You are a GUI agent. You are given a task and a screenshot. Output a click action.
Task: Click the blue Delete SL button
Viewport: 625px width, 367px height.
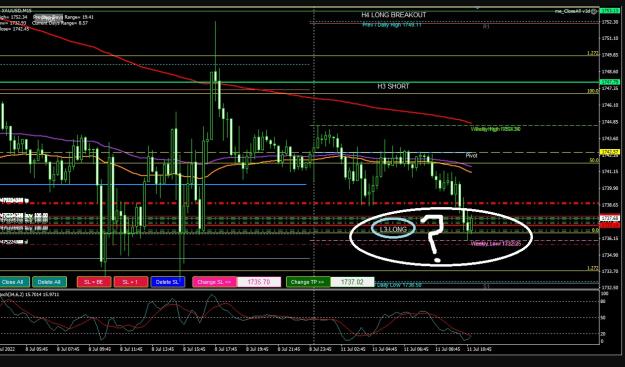168,282
